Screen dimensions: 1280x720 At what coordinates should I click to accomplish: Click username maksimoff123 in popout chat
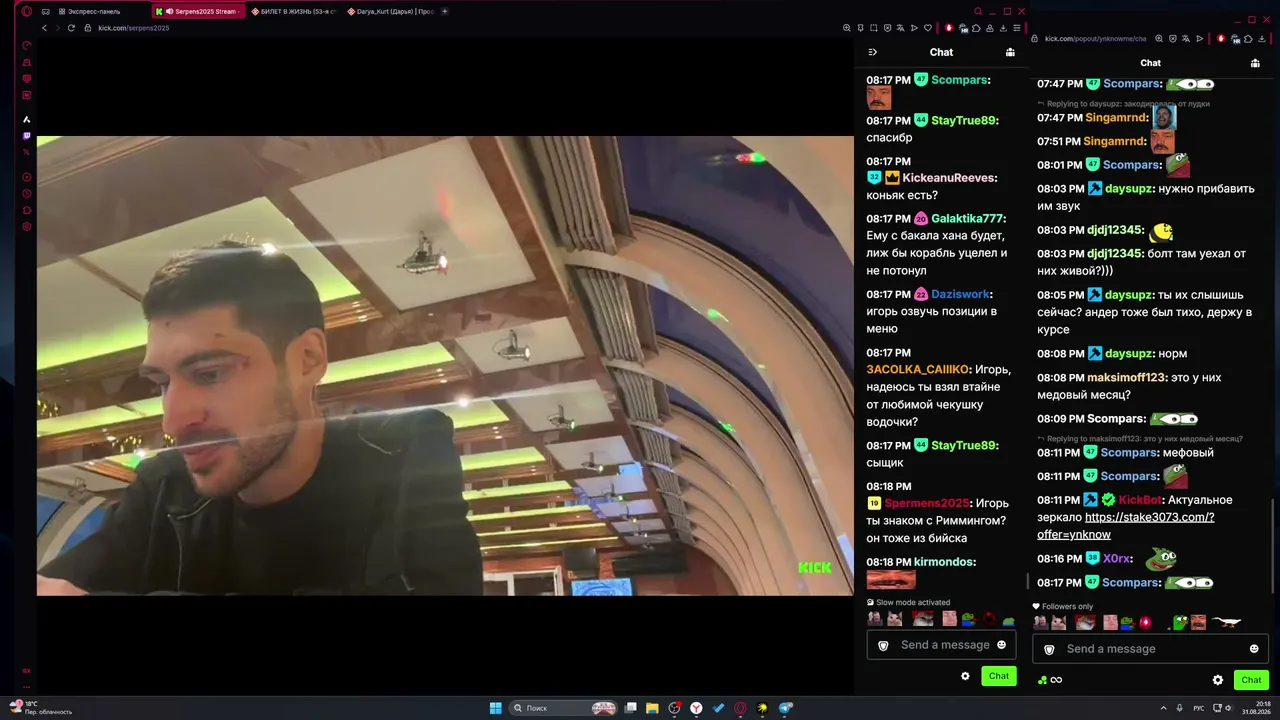pyautogui.click(x=1127, y=378)
